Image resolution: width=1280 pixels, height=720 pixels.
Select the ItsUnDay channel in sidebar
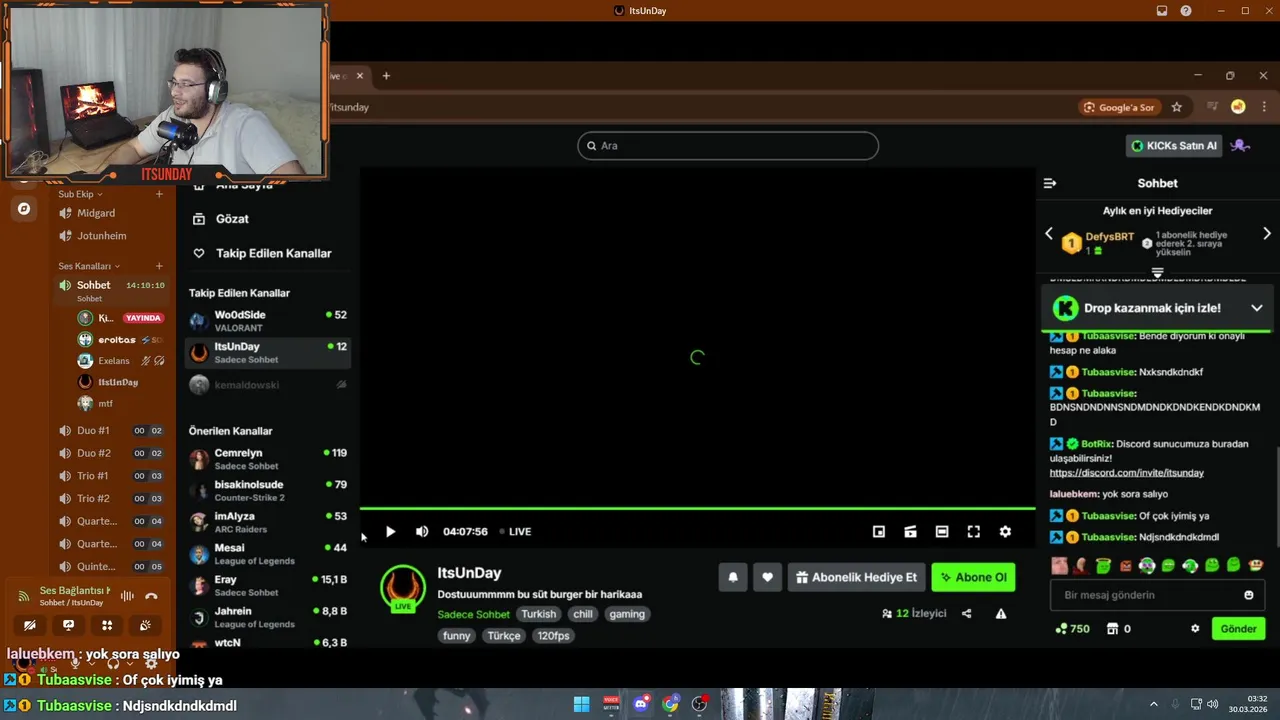point(266,353)
